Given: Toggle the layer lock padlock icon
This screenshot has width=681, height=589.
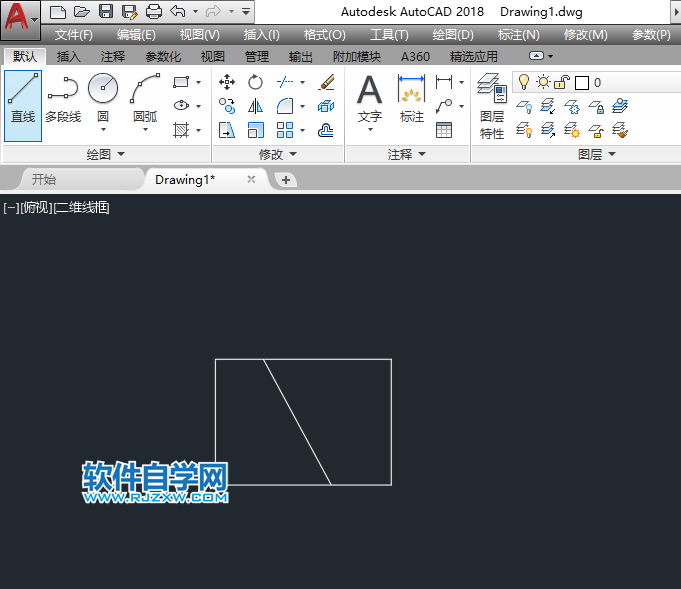Looking at the screenshot, I should coord(561,82).
